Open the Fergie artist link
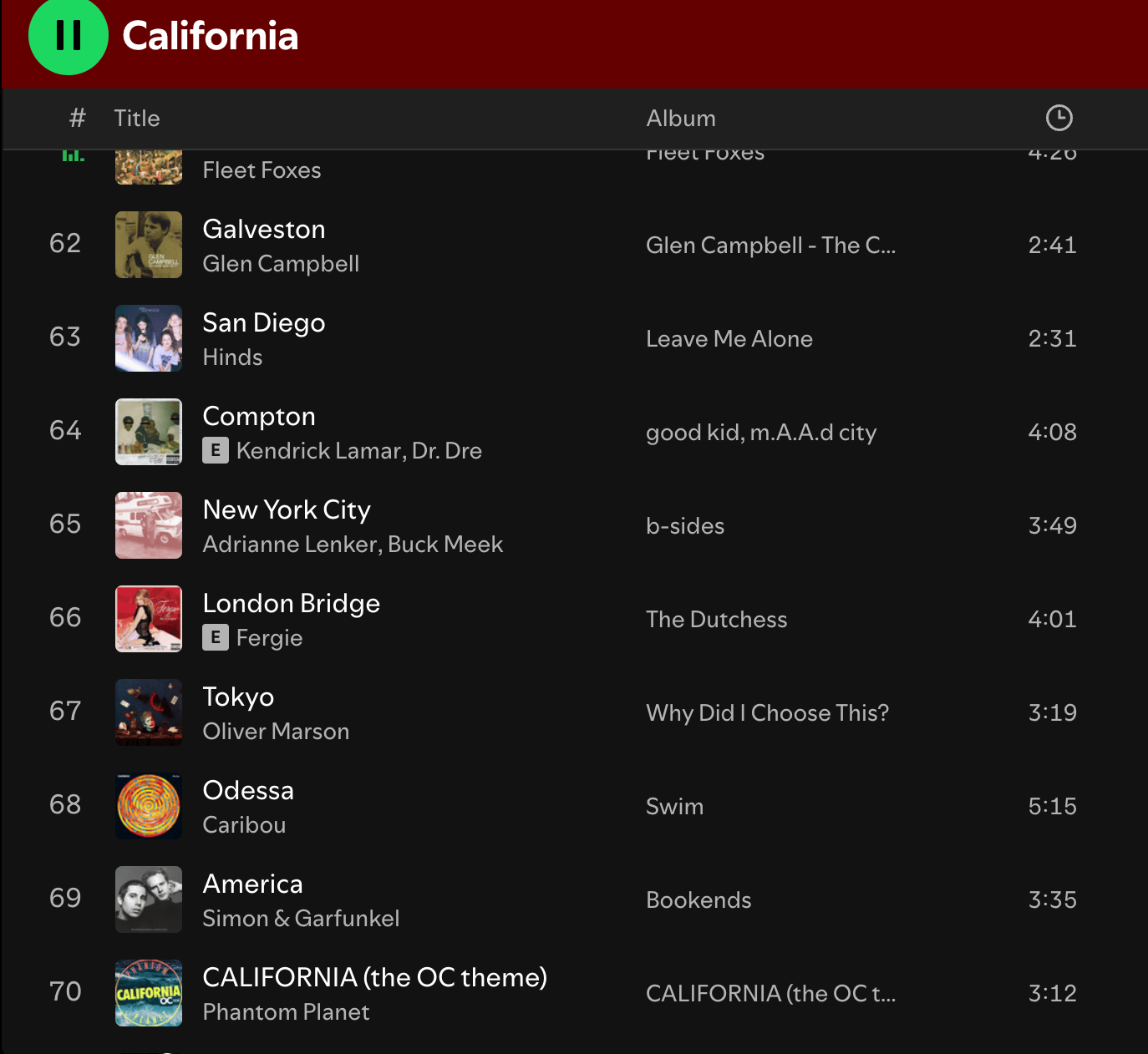The height and width of the screenshot is (1054, 1148). point(270,638)
